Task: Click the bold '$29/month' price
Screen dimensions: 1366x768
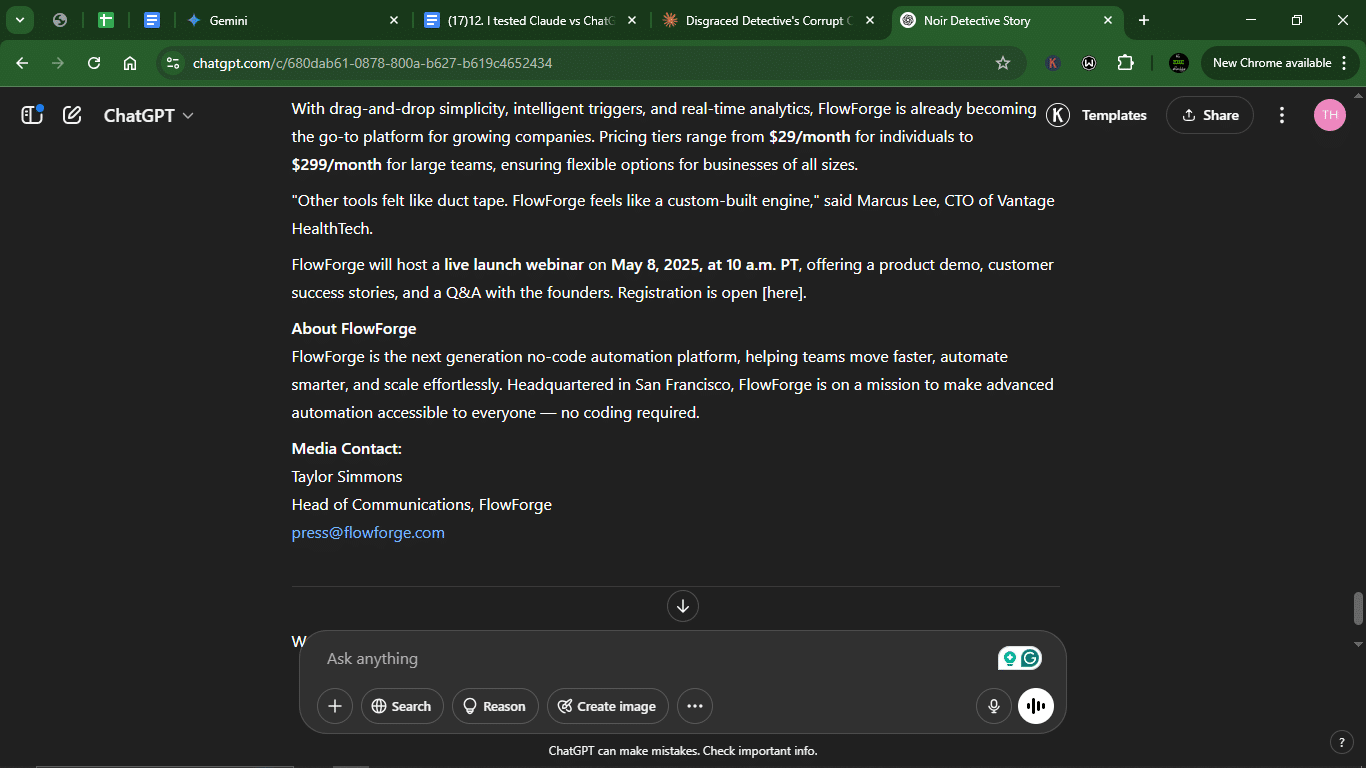Action: coord(810,137)
